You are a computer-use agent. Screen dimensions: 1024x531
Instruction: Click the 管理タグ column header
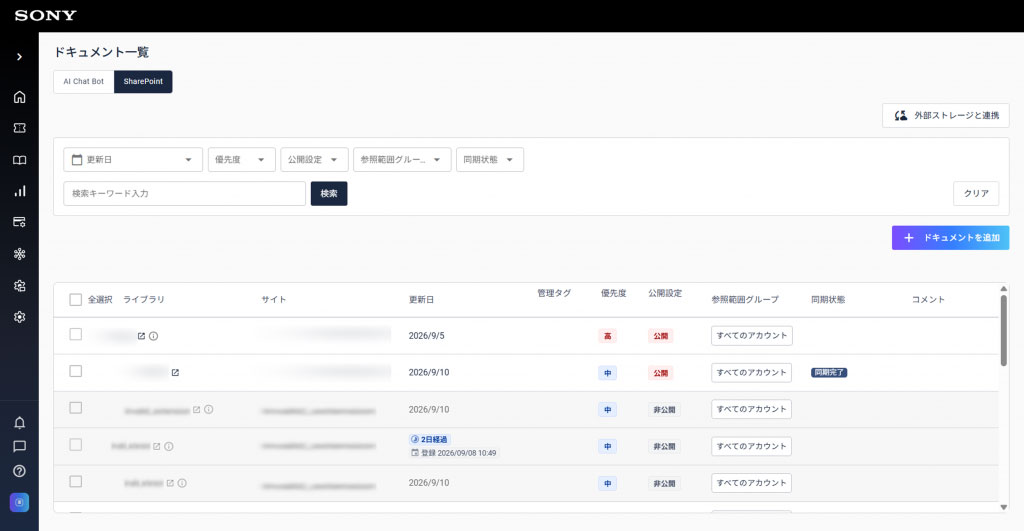[x=554, y=293]
